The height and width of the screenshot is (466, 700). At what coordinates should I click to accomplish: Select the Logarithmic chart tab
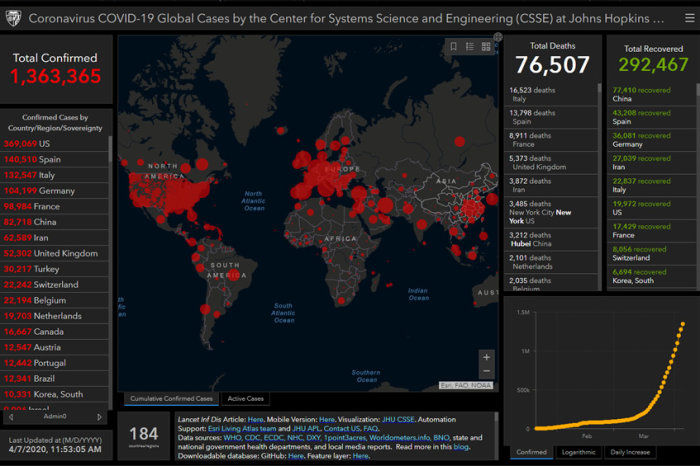[x=579, y=452]
